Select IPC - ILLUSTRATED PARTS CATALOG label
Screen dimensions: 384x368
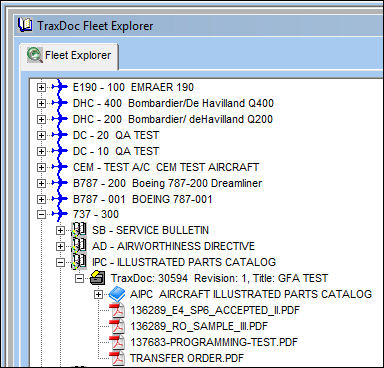(184, 262)
